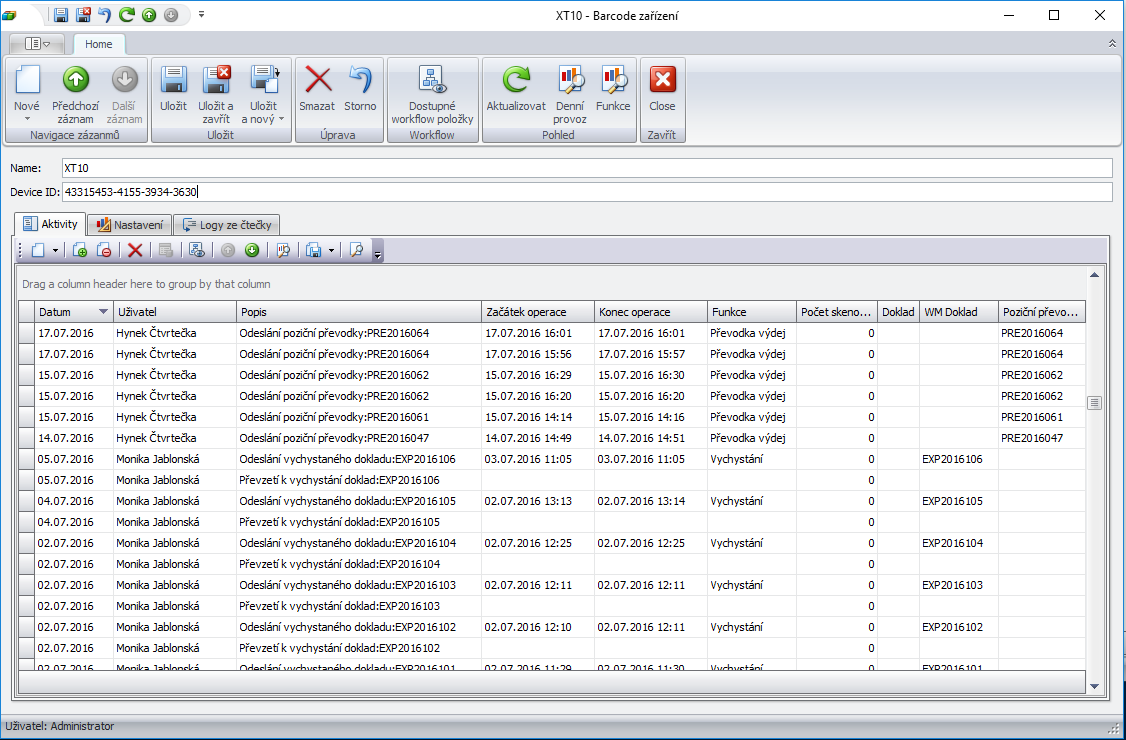This screenshot has width=1126, height=740.
Task: Refresh the data with the Aktualizovat button
Action: (x=516, y=94)
